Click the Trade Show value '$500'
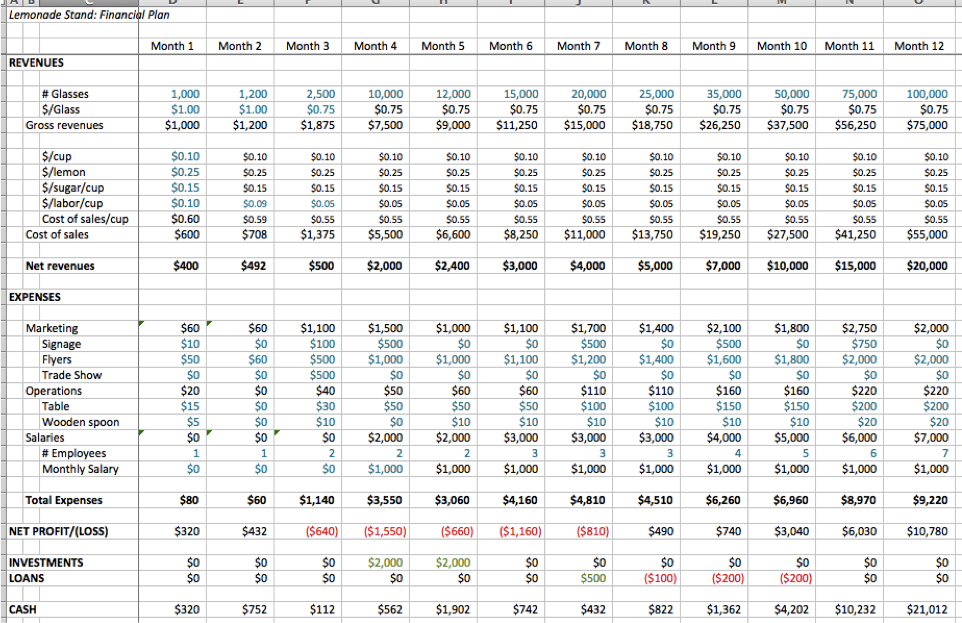 pyautogui.click(x=322, y=375)
